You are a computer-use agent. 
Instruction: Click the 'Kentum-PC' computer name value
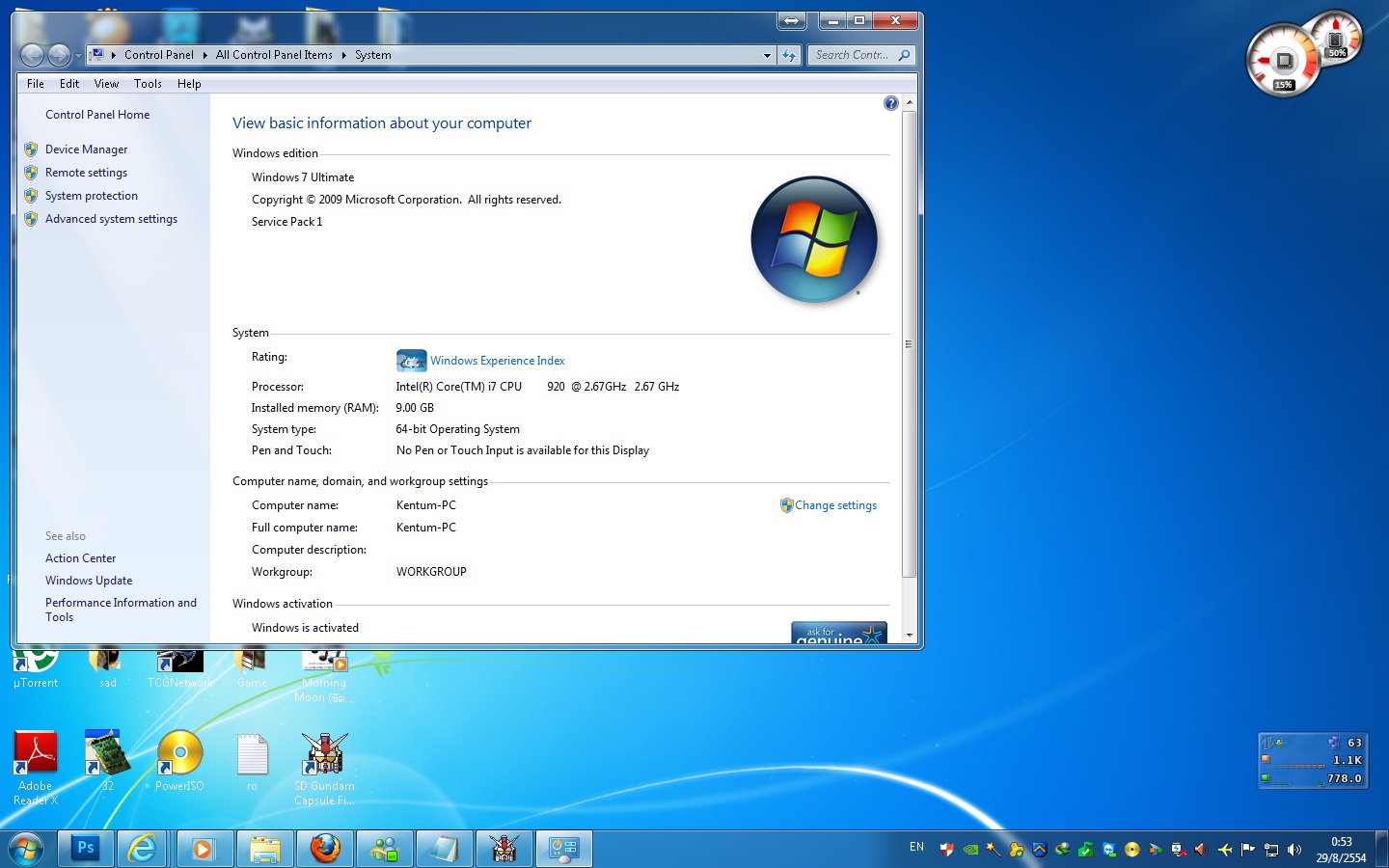click(x=426, y=505)
